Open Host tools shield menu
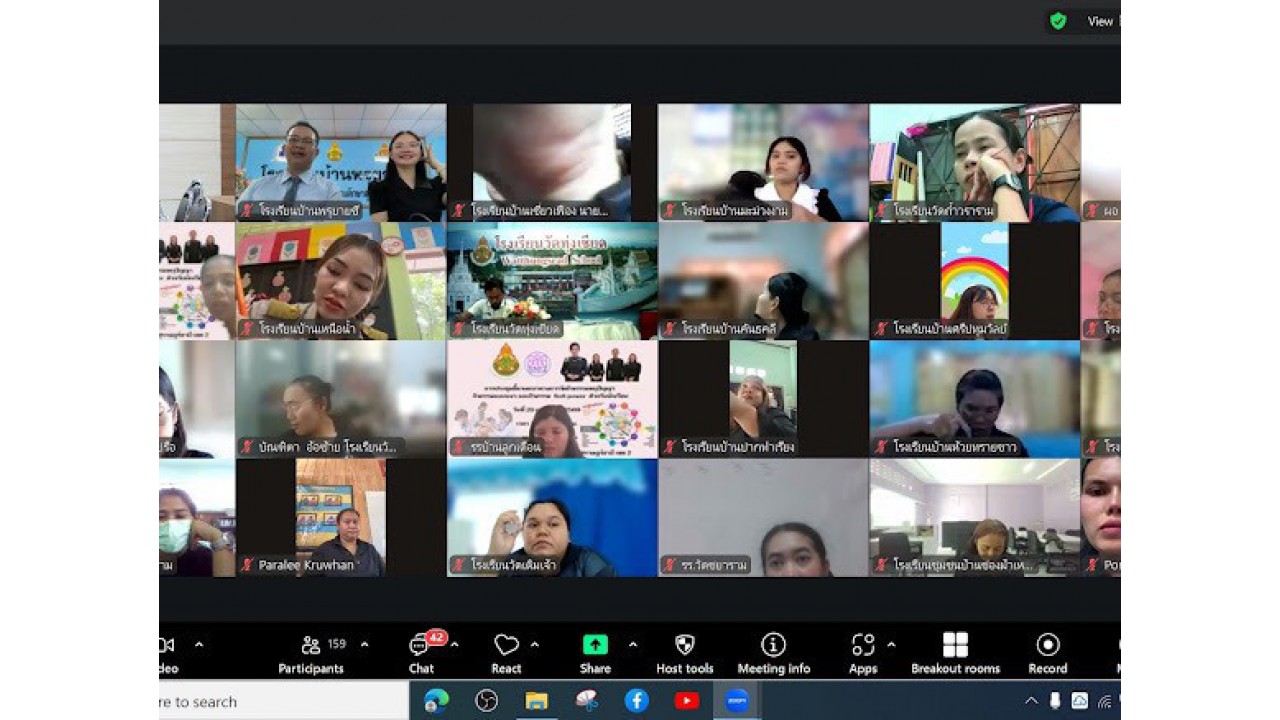Image resolution: width=1280 pixels, height=720 pixels. click(x=685, y=652)
